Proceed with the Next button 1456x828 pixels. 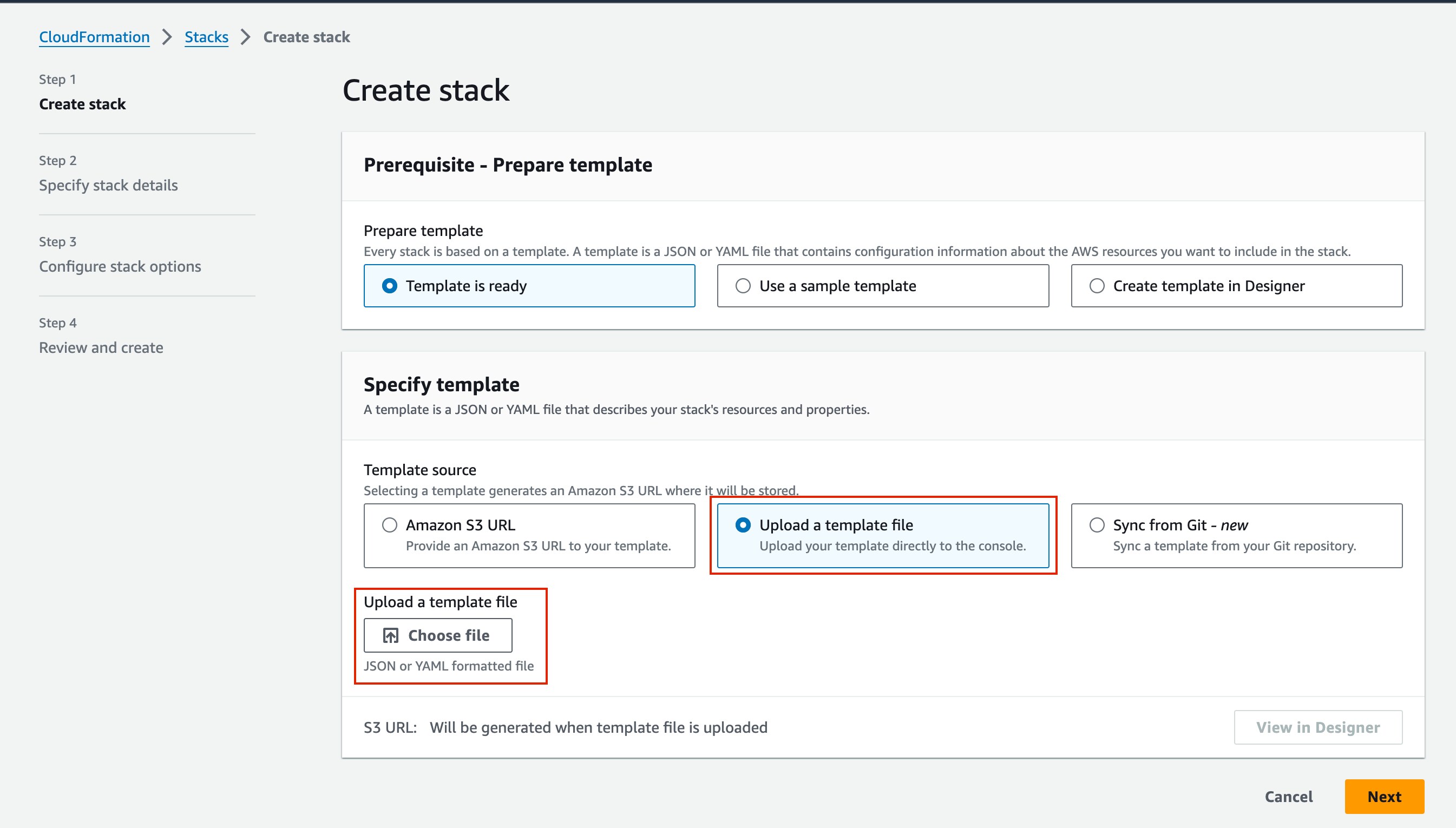[x=1385, y=796]
